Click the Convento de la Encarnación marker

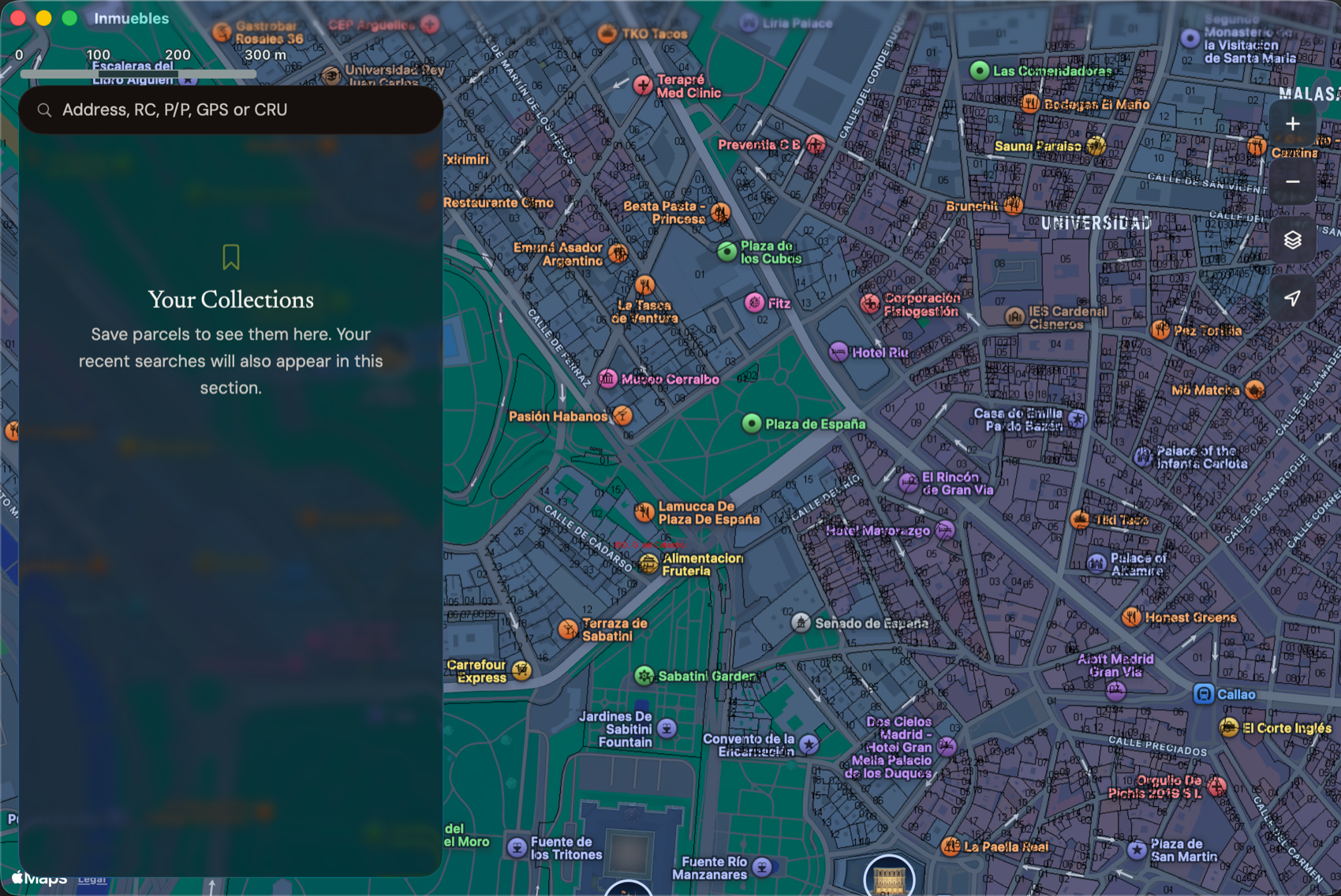coord(809,744)
